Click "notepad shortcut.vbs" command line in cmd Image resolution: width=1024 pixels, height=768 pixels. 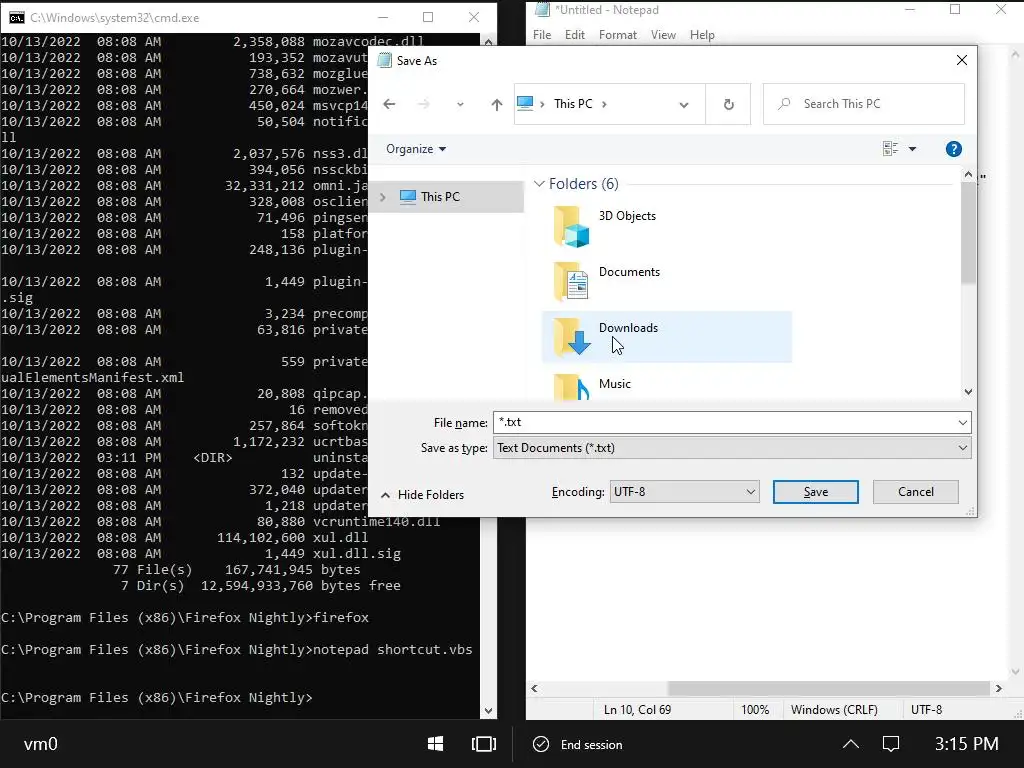tap(392, 650)
